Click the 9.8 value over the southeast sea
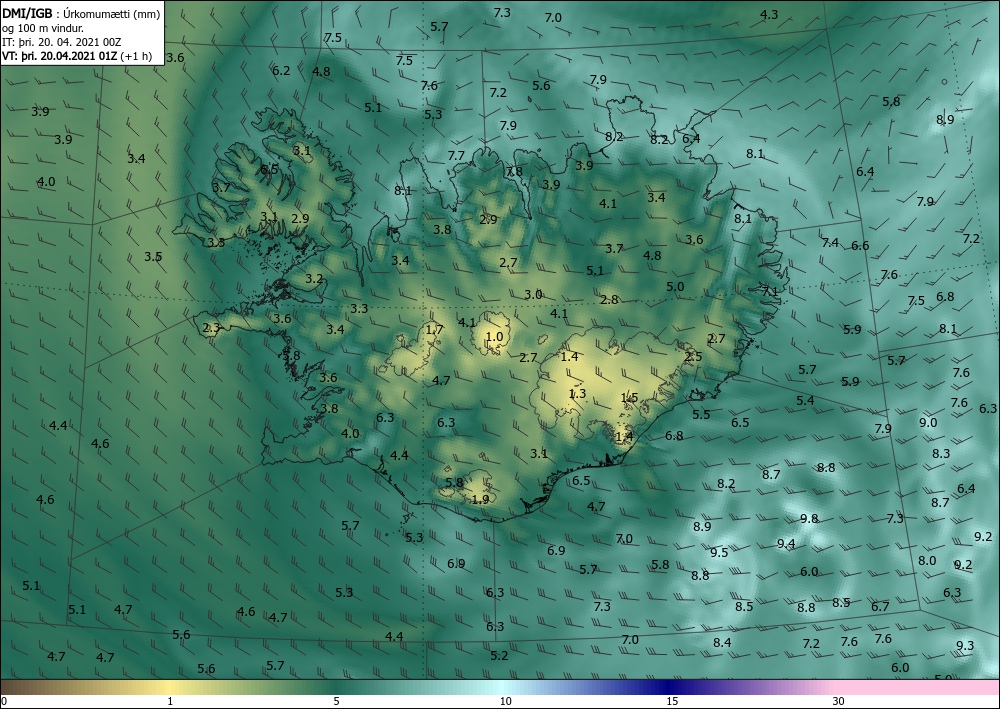1000x709 pixels. pyautogui.click(x=809, y=518)
